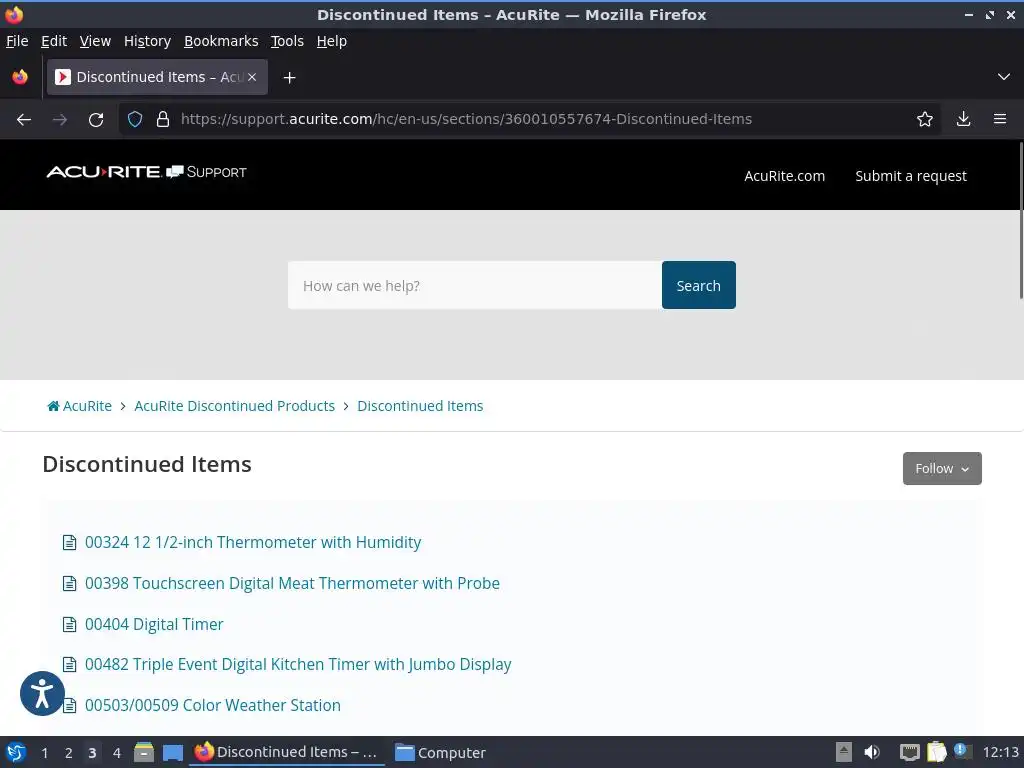Click the show desktop taskbar icon

tap(172, 753)
